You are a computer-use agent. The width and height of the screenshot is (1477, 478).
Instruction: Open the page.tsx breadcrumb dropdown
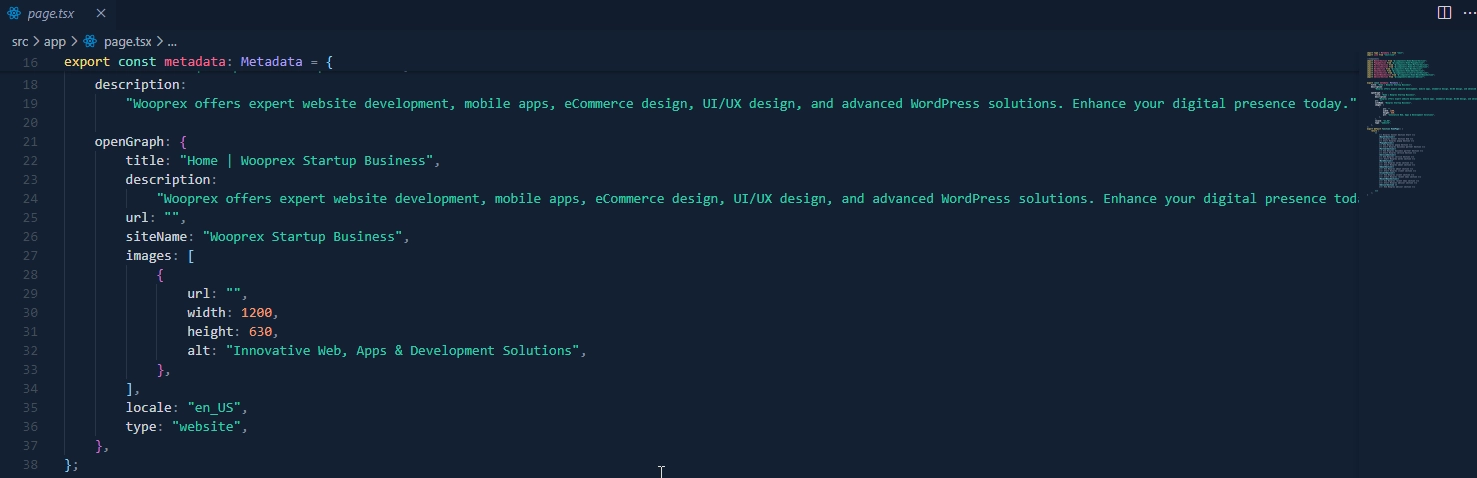[x=127, y=41]
